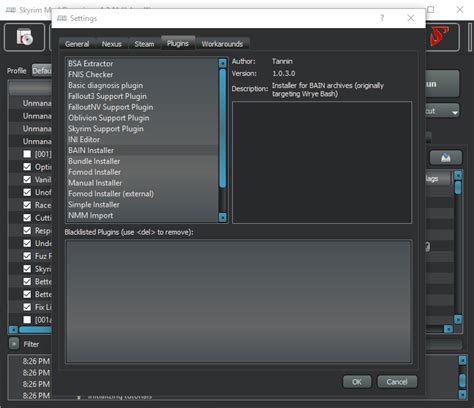Click the install mod from archive icon
The image size is (474, 408).
click(25, 37)
